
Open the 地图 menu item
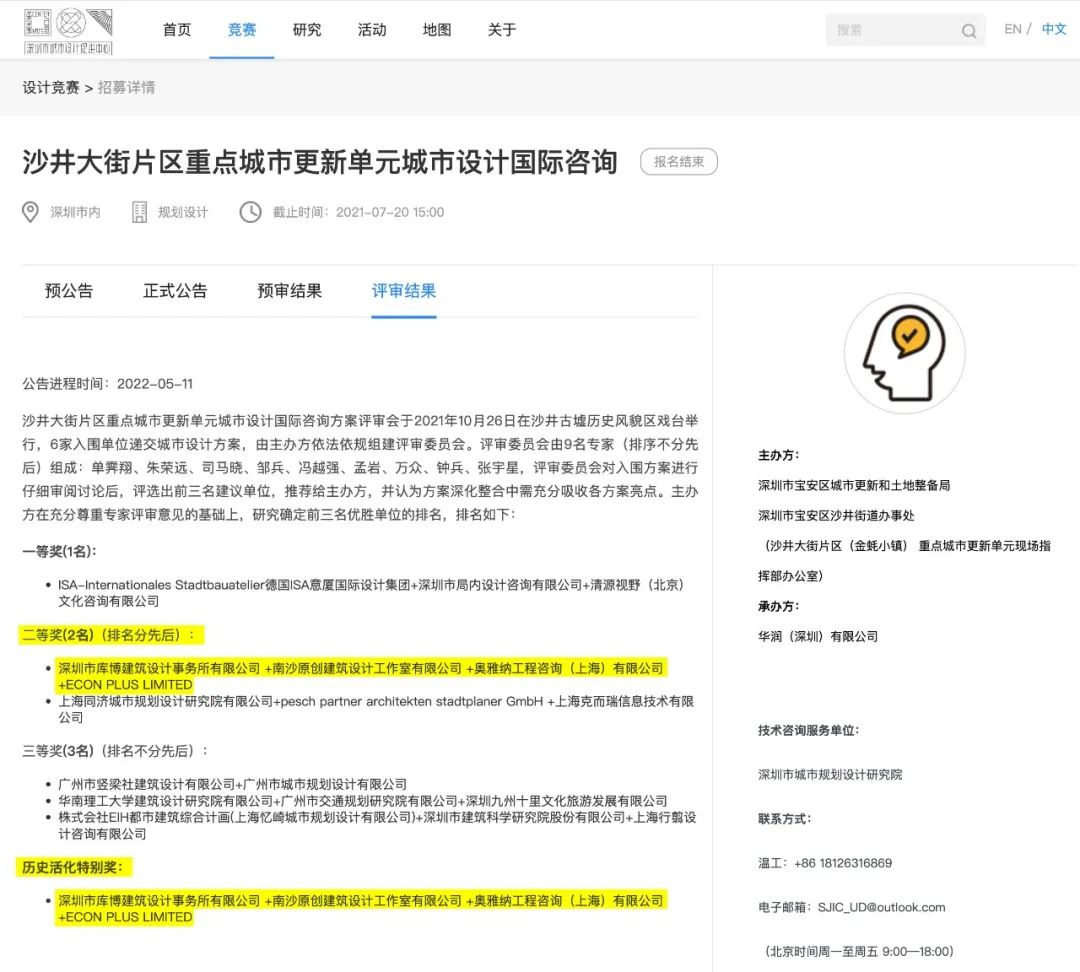pos(437,30)
